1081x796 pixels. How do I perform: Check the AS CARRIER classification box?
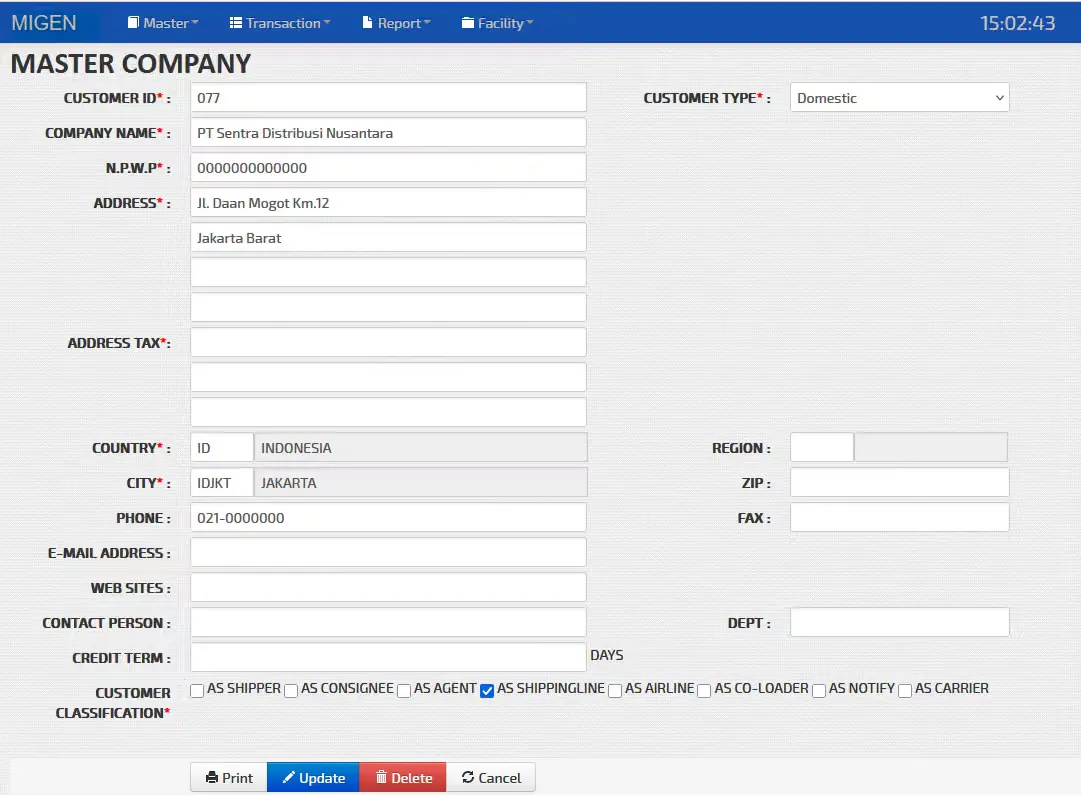(x=905, y=691)
